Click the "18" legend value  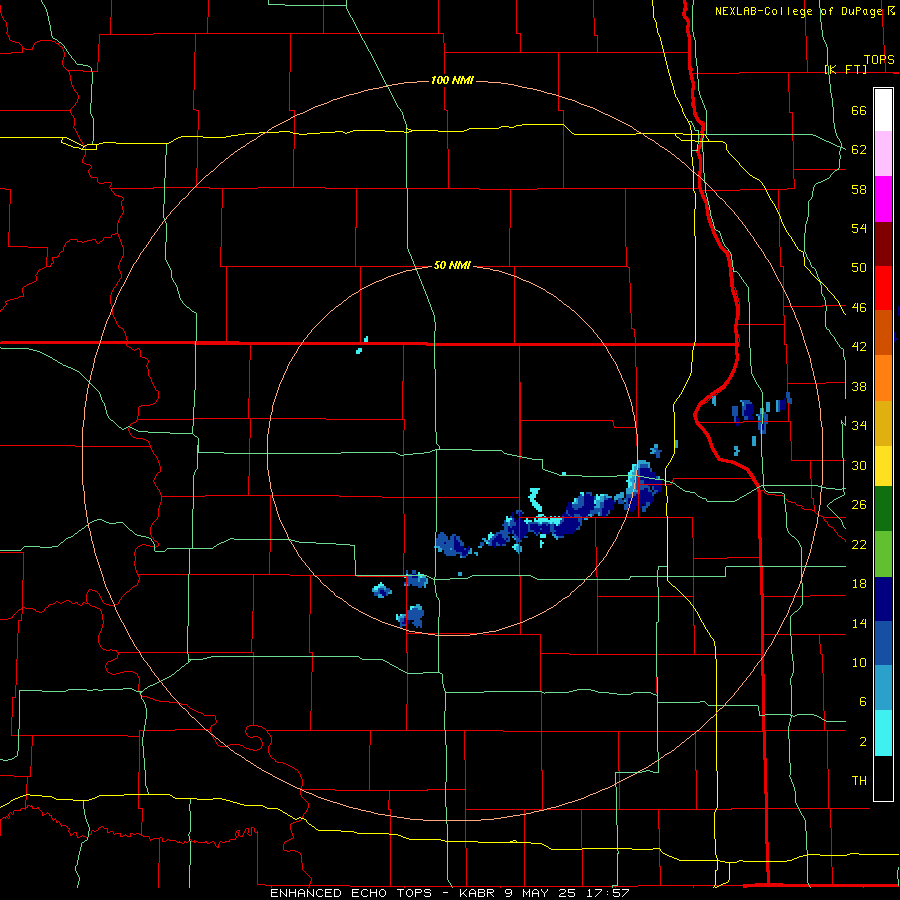[859, 584]
